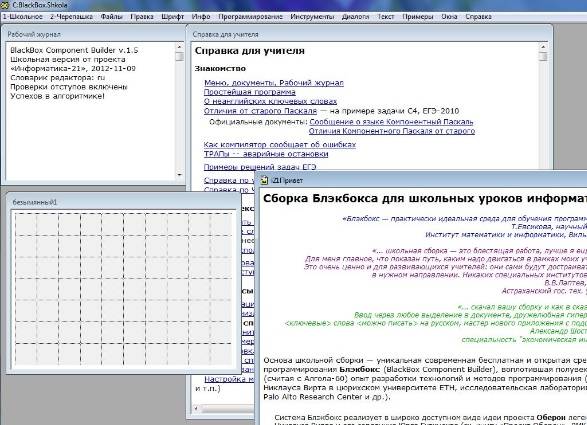Image resolution: width=587 pixels, height=425 pixels.
Task: Click log line BlackBox Component Builder v.1.5
Action: click(x=74, y=50)
